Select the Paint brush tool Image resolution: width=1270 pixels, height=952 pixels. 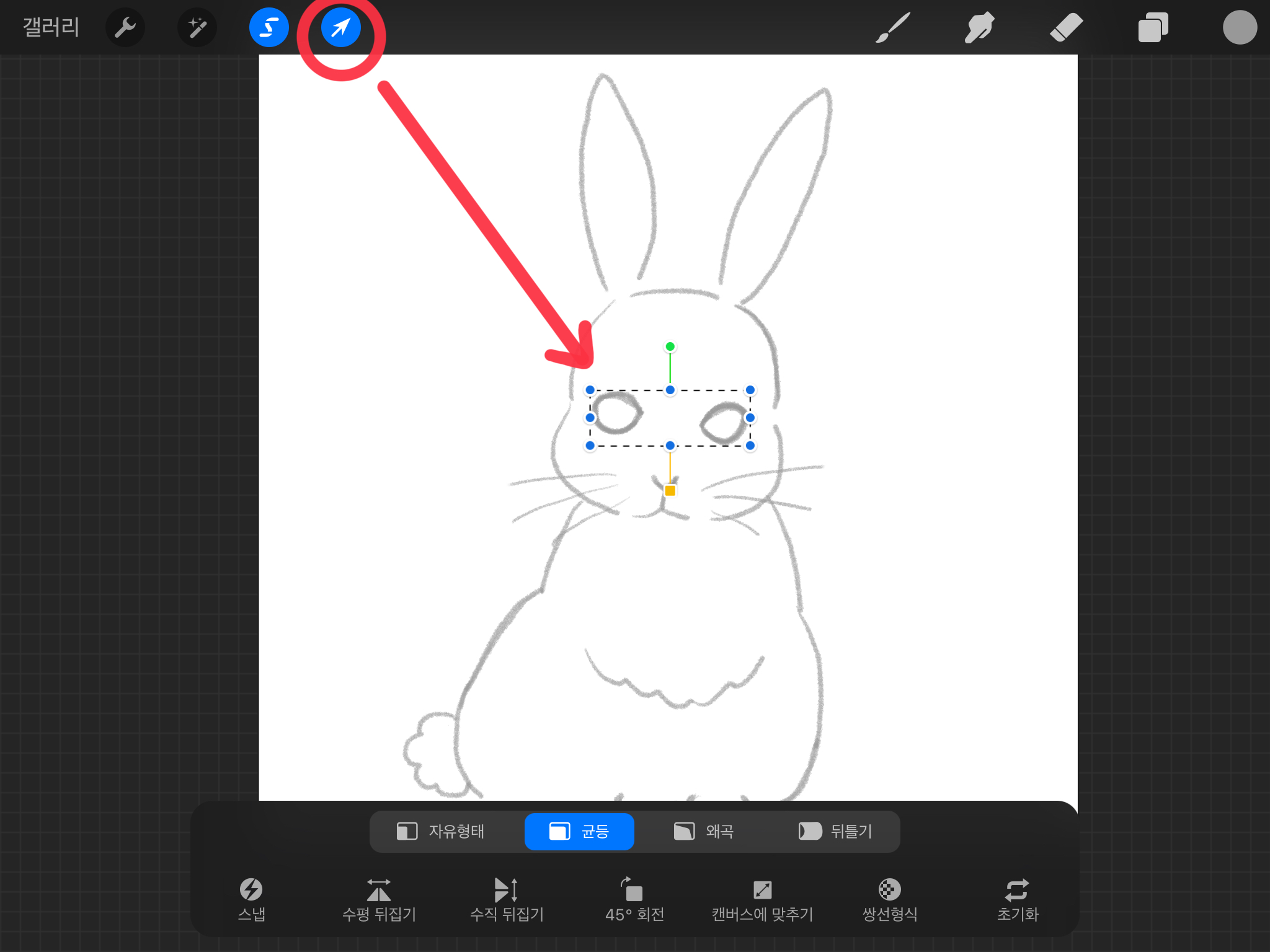(892, 27)
